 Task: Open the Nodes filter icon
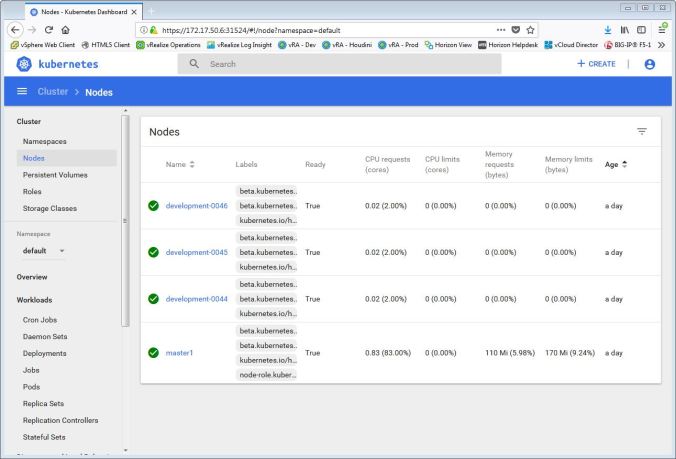click(x=641, y=132)
